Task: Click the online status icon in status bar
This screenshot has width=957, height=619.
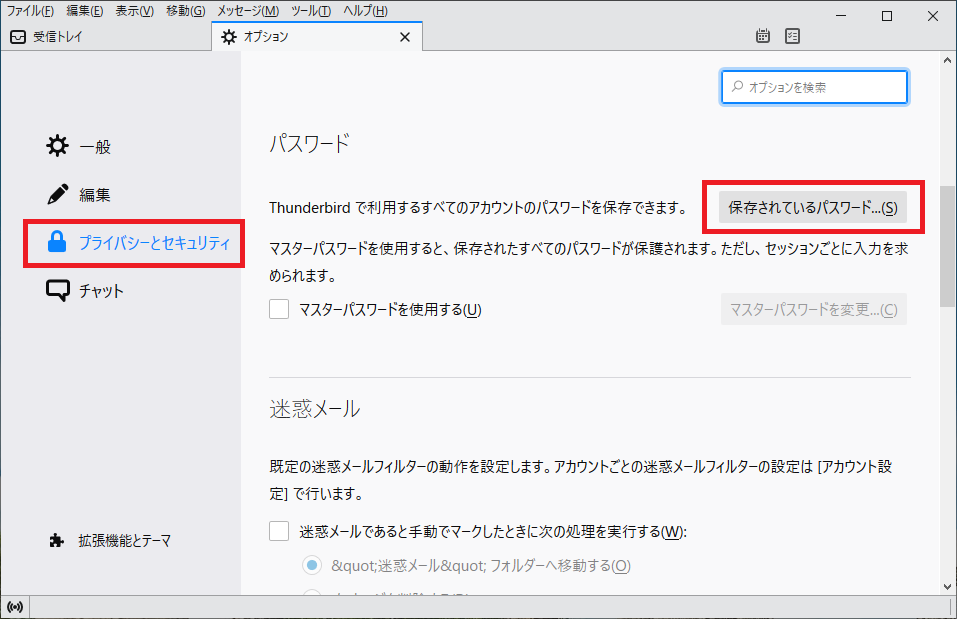Action: pyautogui.click(x=15, y=607)
